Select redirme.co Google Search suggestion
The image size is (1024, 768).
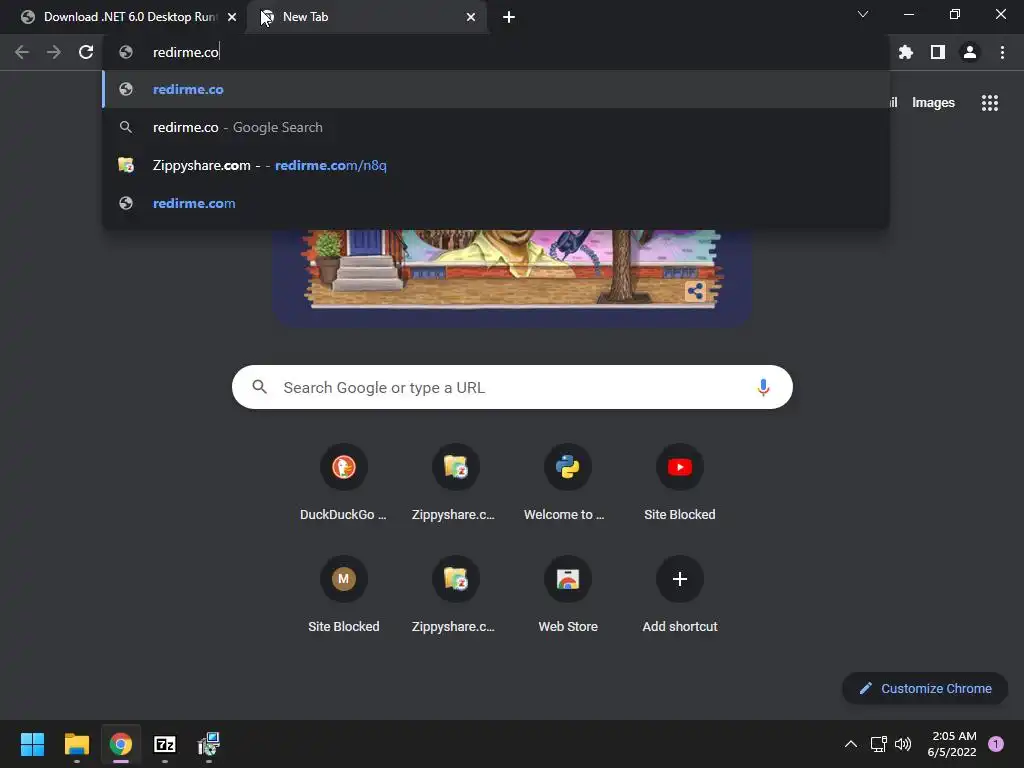496,127
